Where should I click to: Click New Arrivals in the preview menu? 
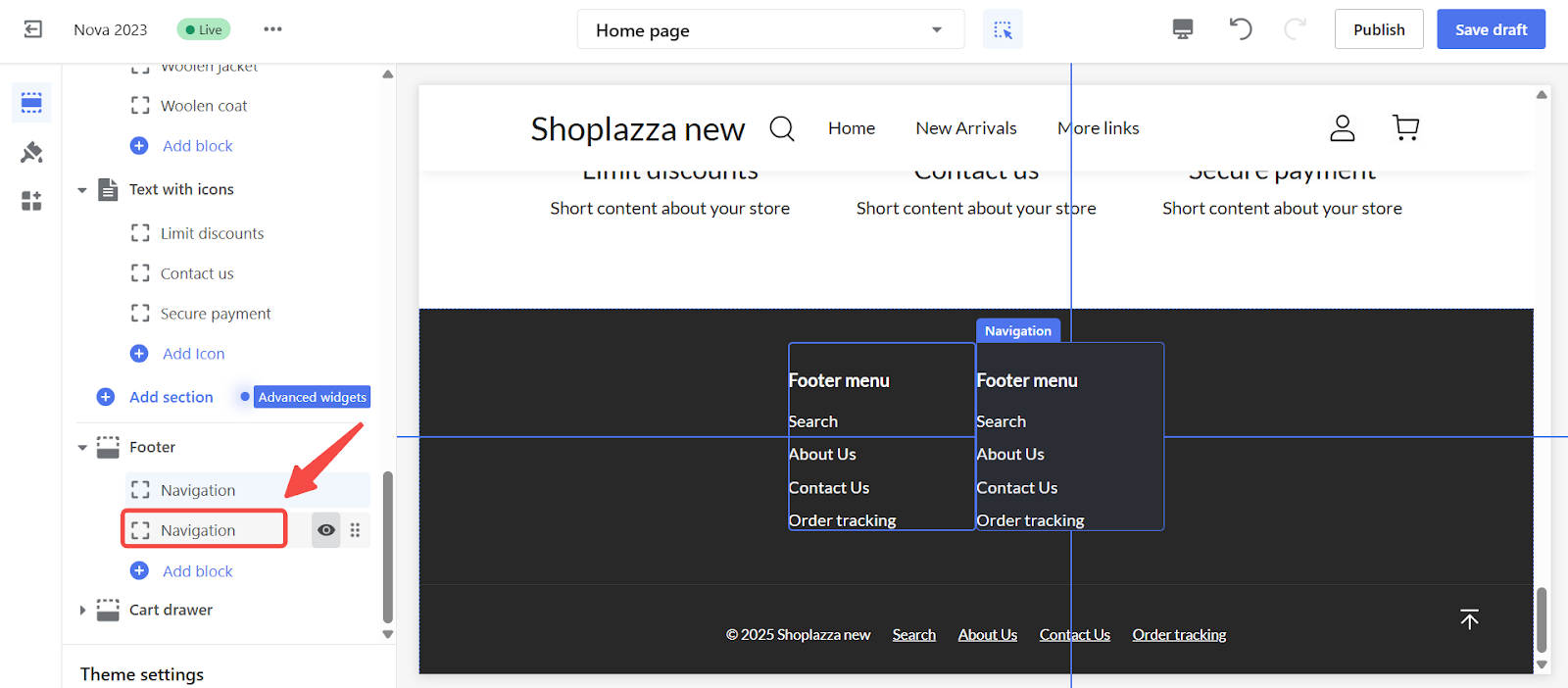pos(966,128)
